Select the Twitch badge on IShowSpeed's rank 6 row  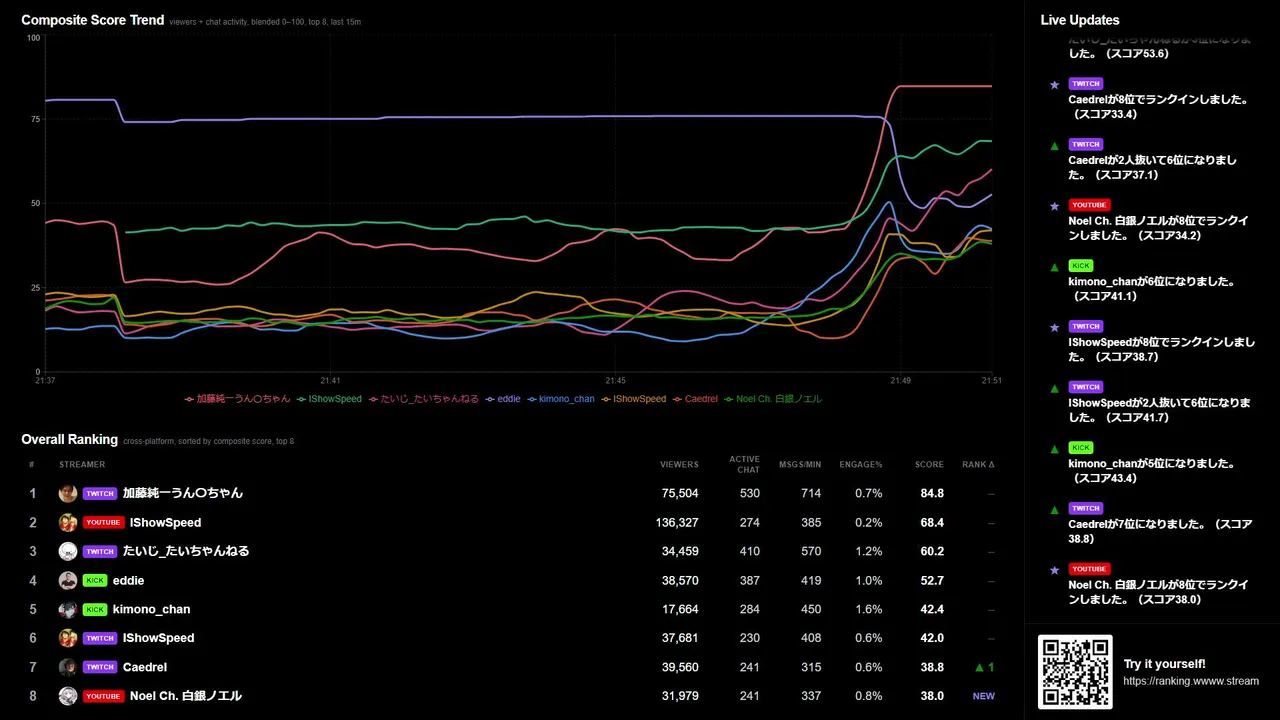[x=100, y=638]
